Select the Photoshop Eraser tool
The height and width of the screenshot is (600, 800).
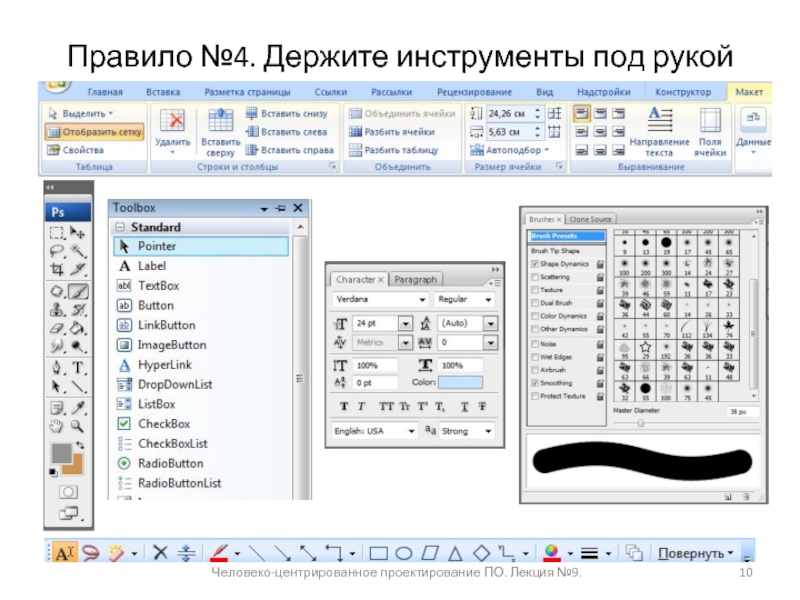point(57,328)
